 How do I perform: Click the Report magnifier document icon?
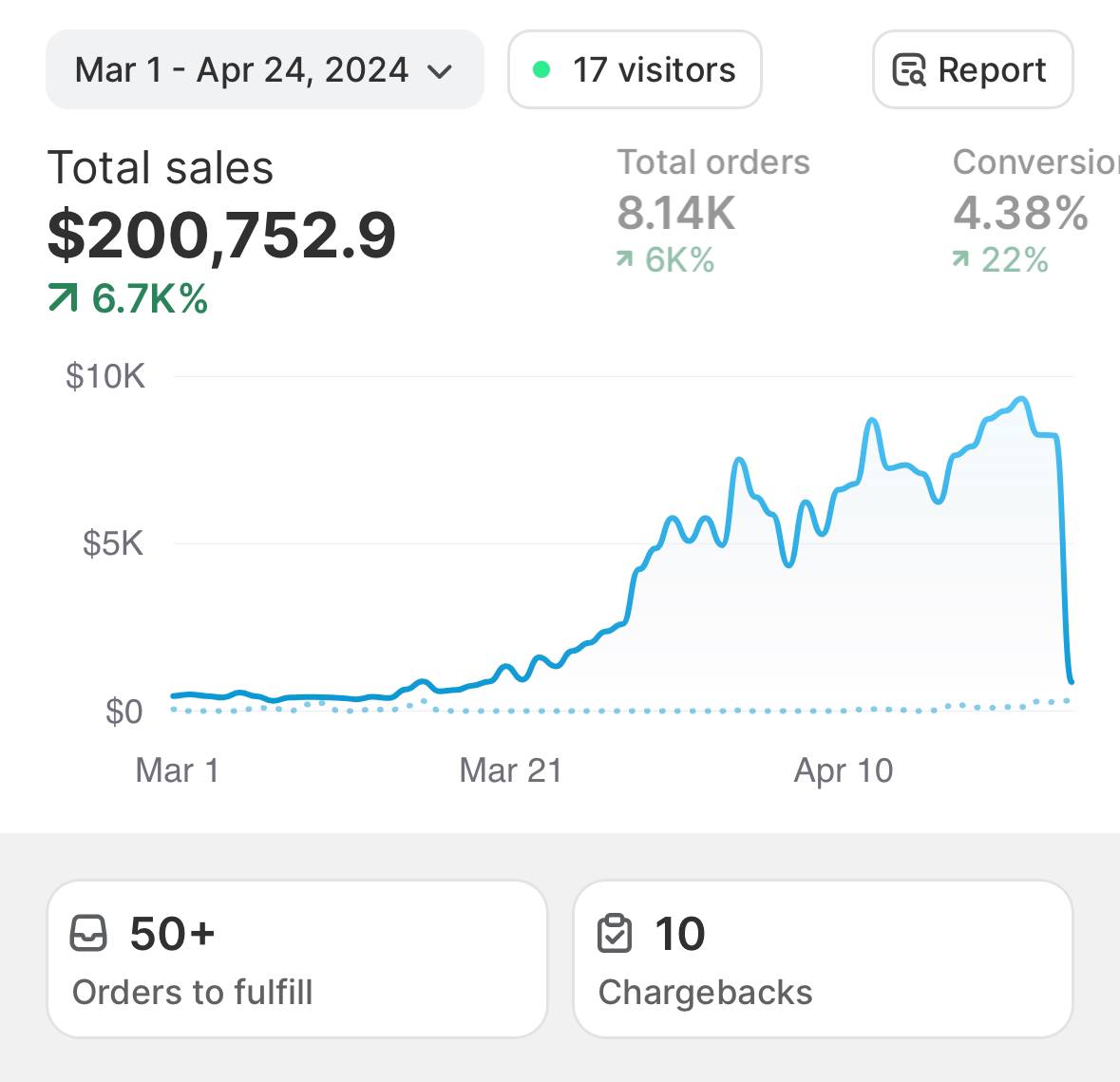[x=908, y=70]
